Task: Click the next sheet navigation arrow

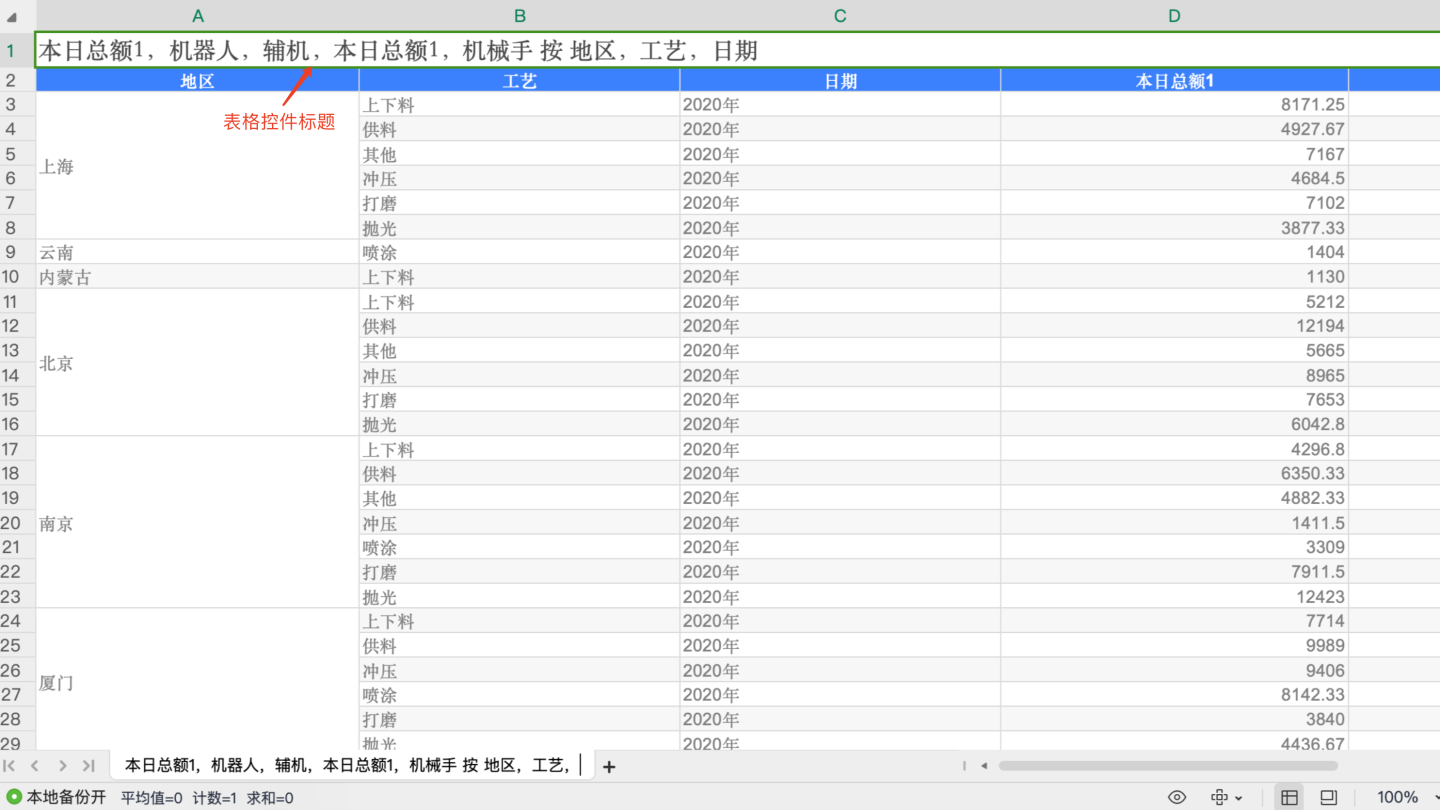Action: coord(62,766)
